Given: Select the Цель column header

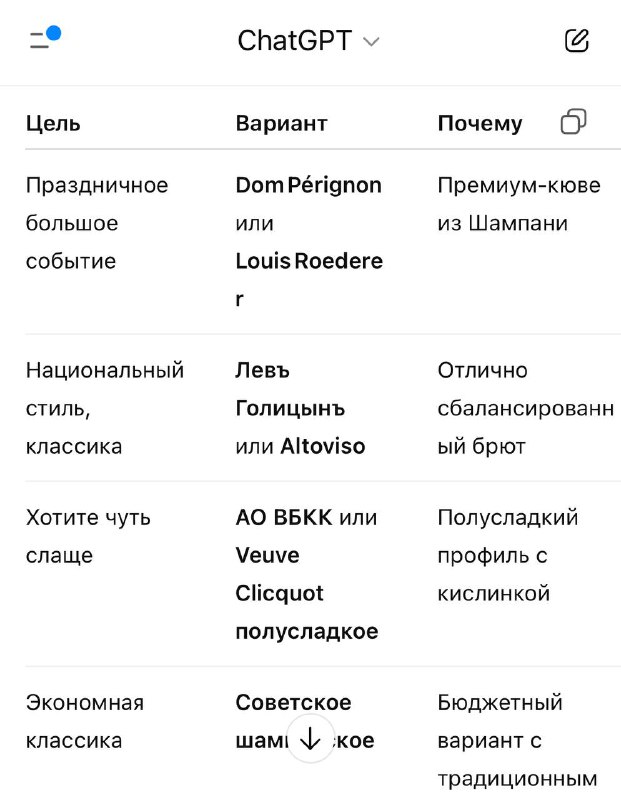Looking at the screenshot, I should 53,123.
